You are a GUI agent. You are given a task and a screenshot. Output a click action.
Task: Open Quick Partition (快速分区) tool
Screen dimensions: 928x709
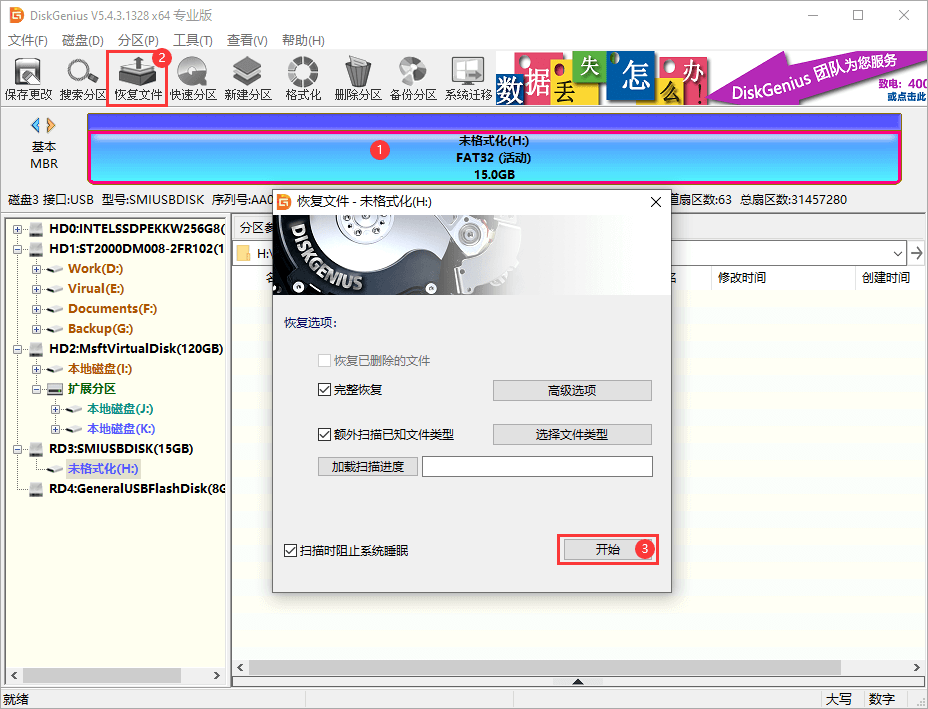[x=193, y=79]
